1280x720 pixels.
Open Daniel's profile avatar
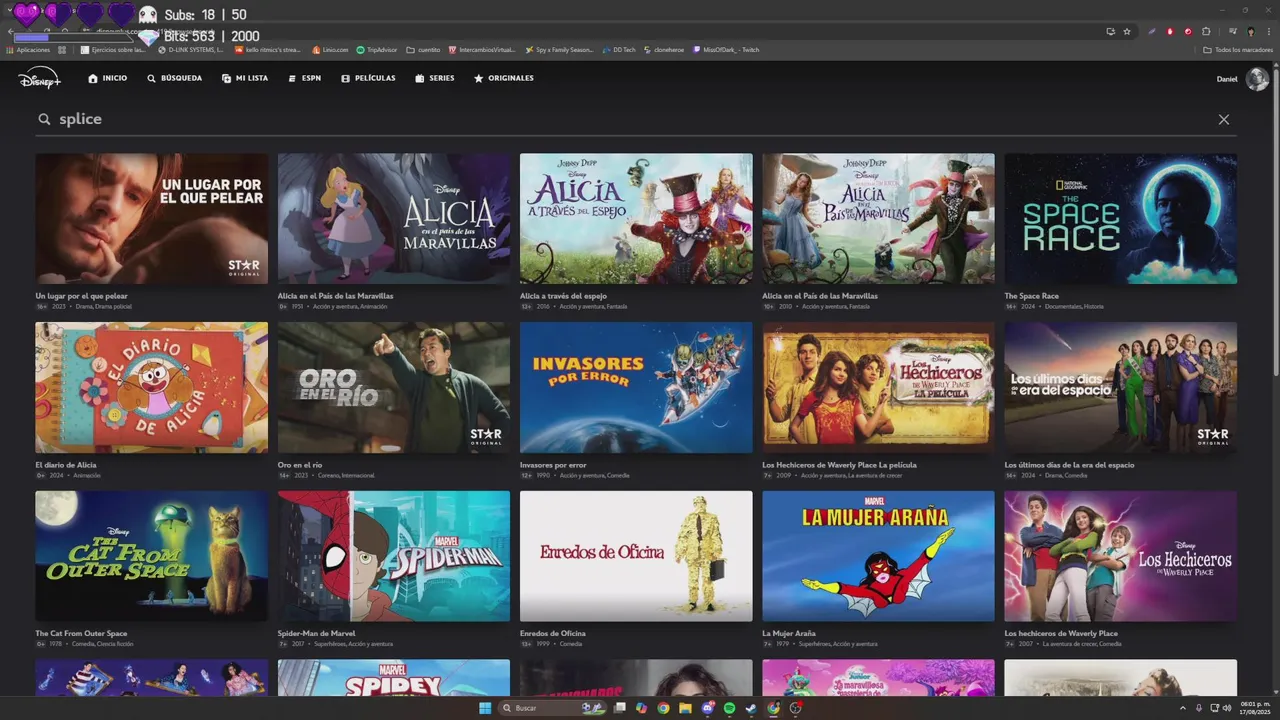(1257, 79)
